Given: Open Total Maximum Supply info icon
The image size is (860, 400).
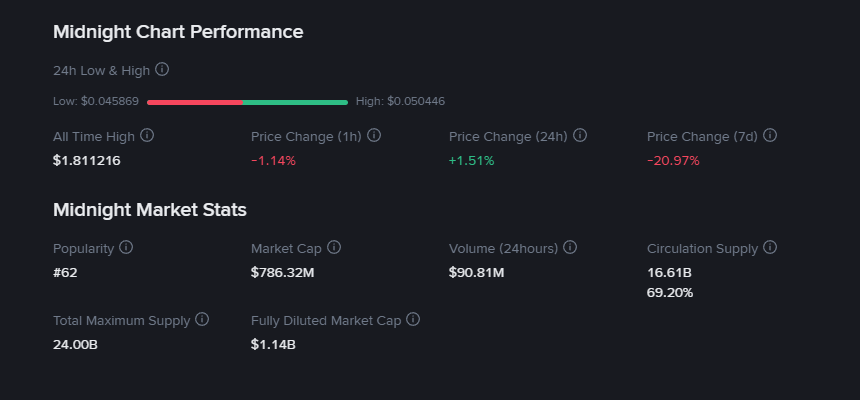Looking at the screenshot, I should click(202, 320).
